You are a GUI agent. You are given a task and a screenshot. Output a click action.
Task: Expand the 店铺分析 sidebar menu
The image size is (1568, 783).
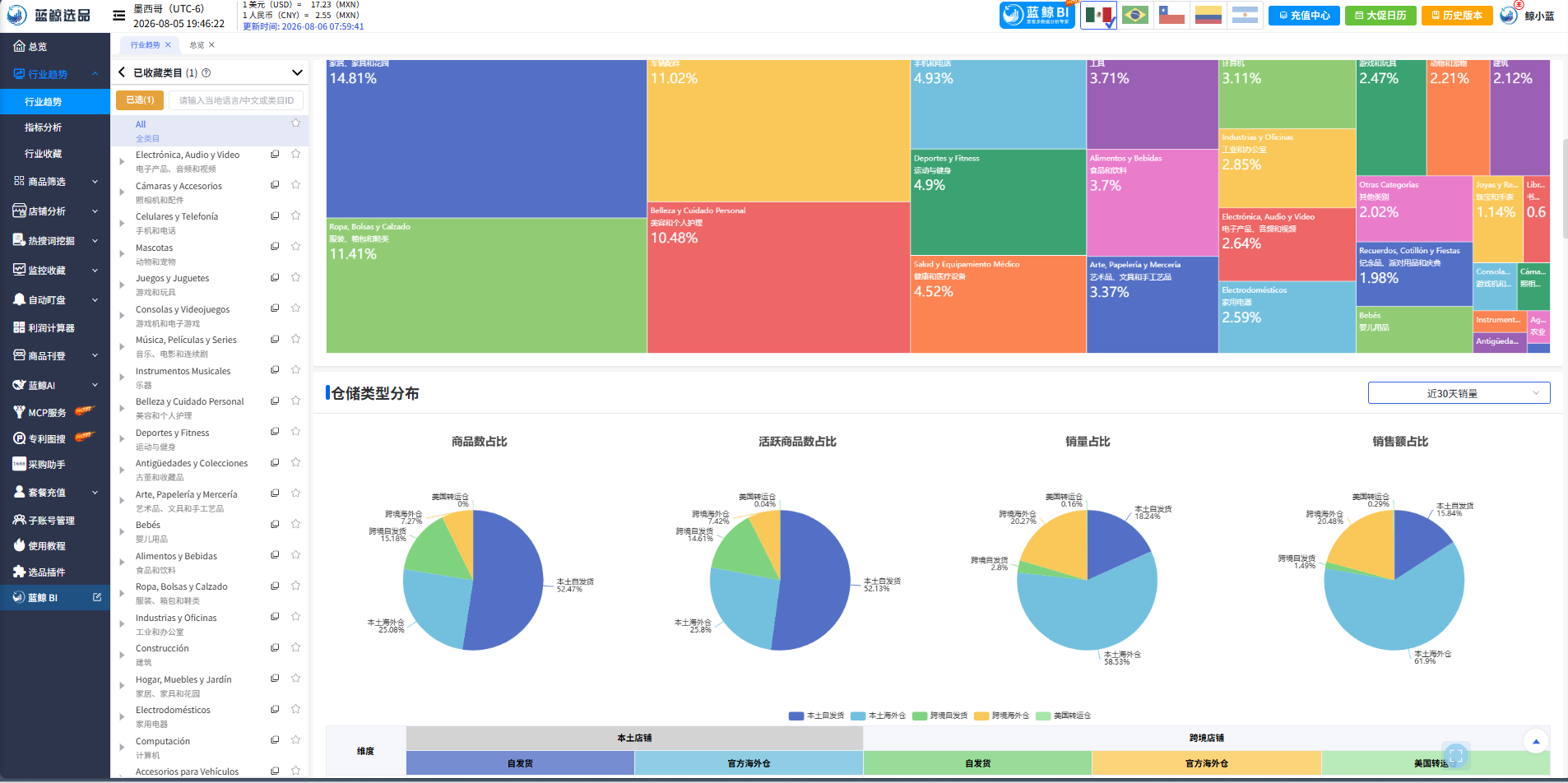click(x=55, y=211)
